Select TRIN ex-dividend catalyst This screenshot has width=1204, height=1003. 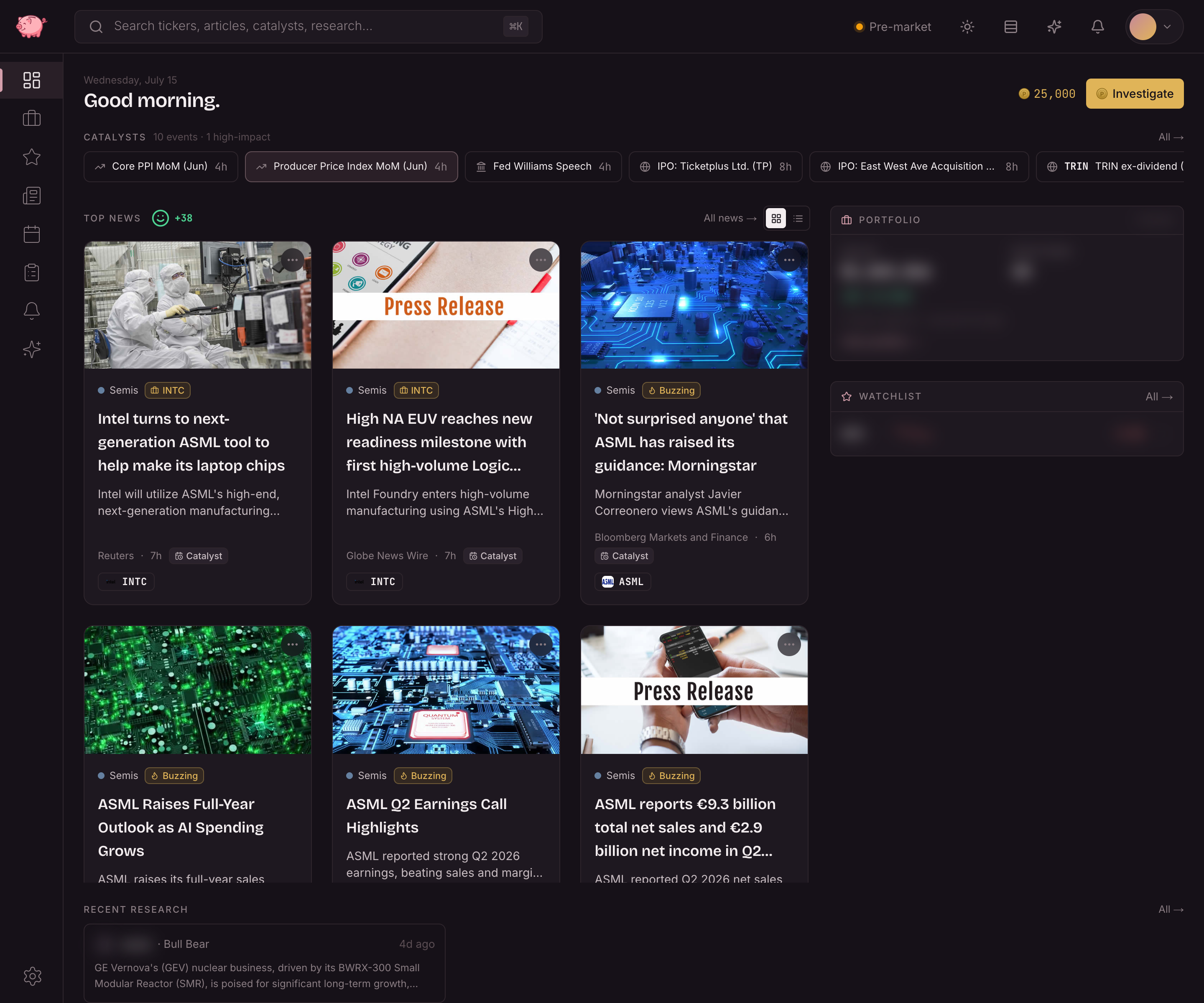pyautogui.click(x=1110, y=167)
